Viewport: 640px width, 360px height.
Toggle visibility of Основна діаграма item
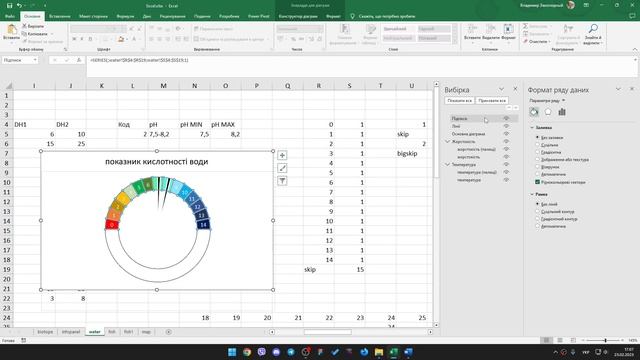click(506, 134)
